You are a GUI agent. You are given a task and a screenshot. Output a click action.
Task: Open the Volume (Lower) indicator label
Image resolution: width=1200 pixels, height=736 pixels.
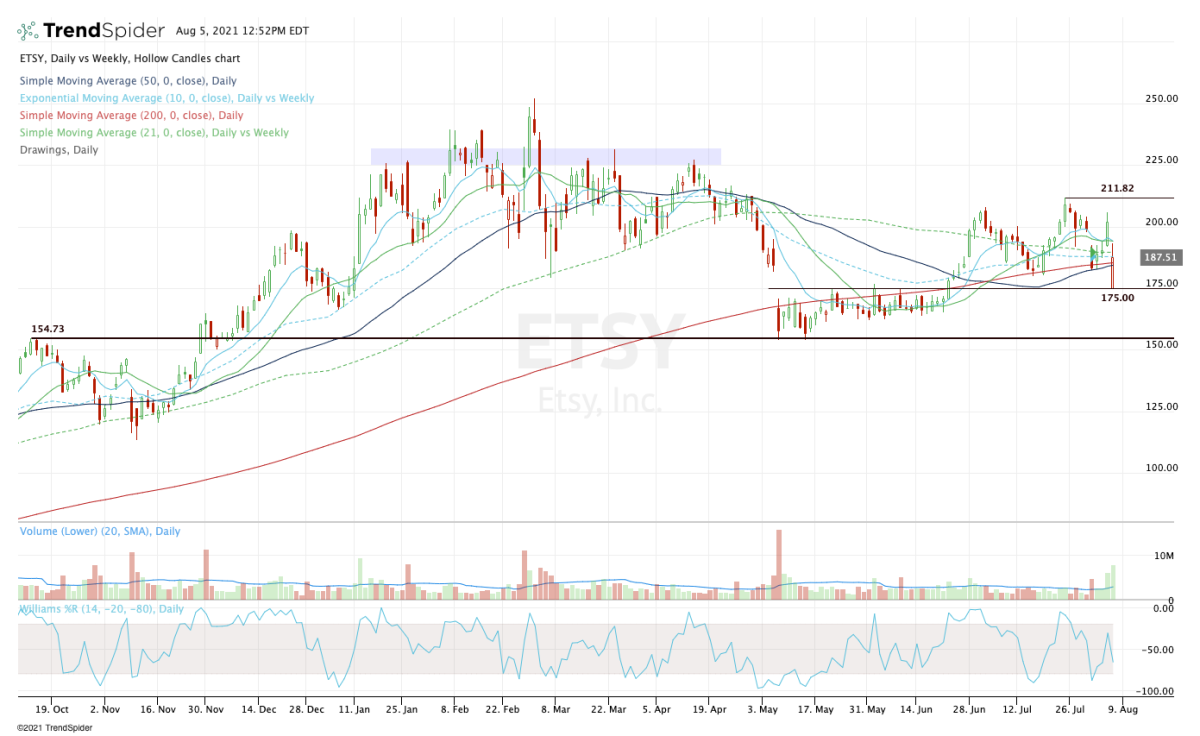100,531
